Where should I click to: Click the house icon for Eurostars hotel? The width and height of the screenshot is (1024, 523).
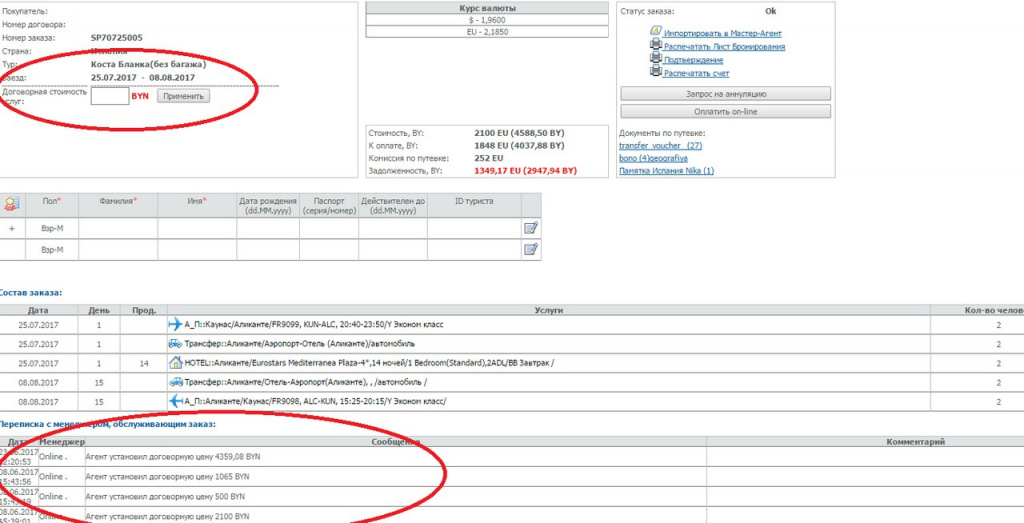pos(175,363)
